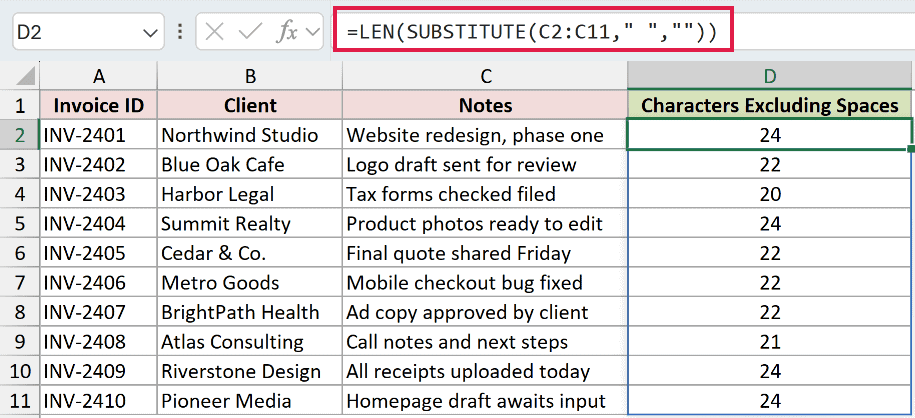The width and height of the screenshot is (915, 418).
Task: Click into the formula bar text
Action: click(533, 32)
